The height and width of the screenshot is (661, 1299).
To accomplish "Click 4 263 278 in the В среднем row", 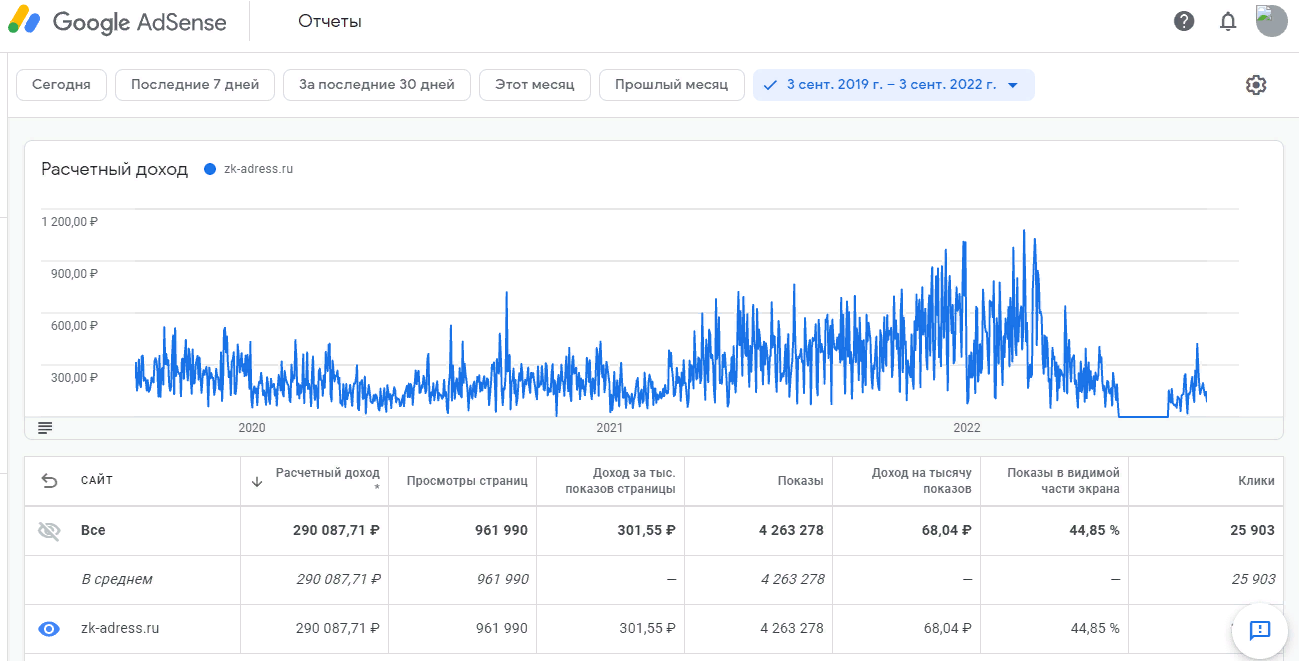I will pos(793,579).
